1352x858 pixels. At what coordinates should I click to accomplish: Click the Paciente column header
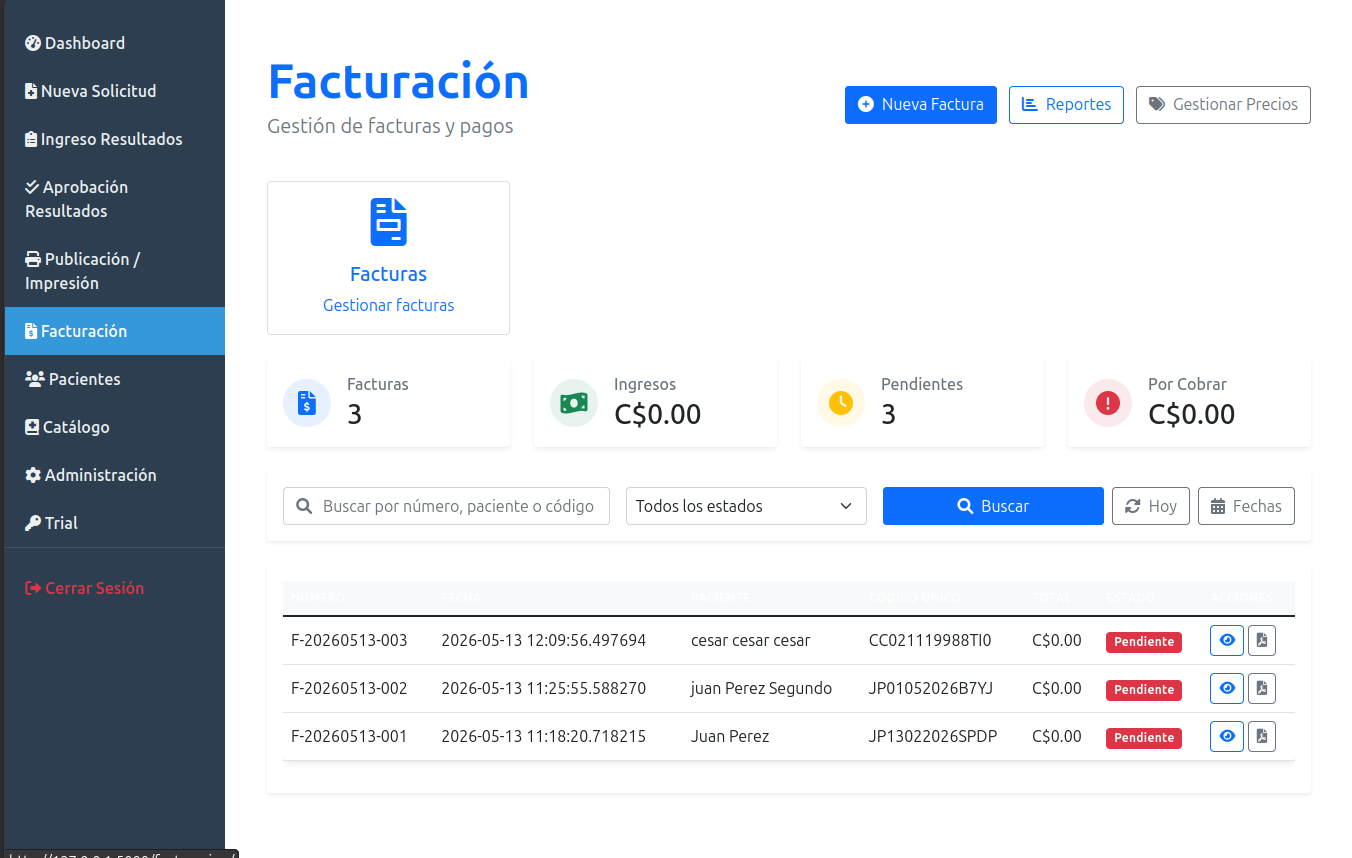coord(720,597)
